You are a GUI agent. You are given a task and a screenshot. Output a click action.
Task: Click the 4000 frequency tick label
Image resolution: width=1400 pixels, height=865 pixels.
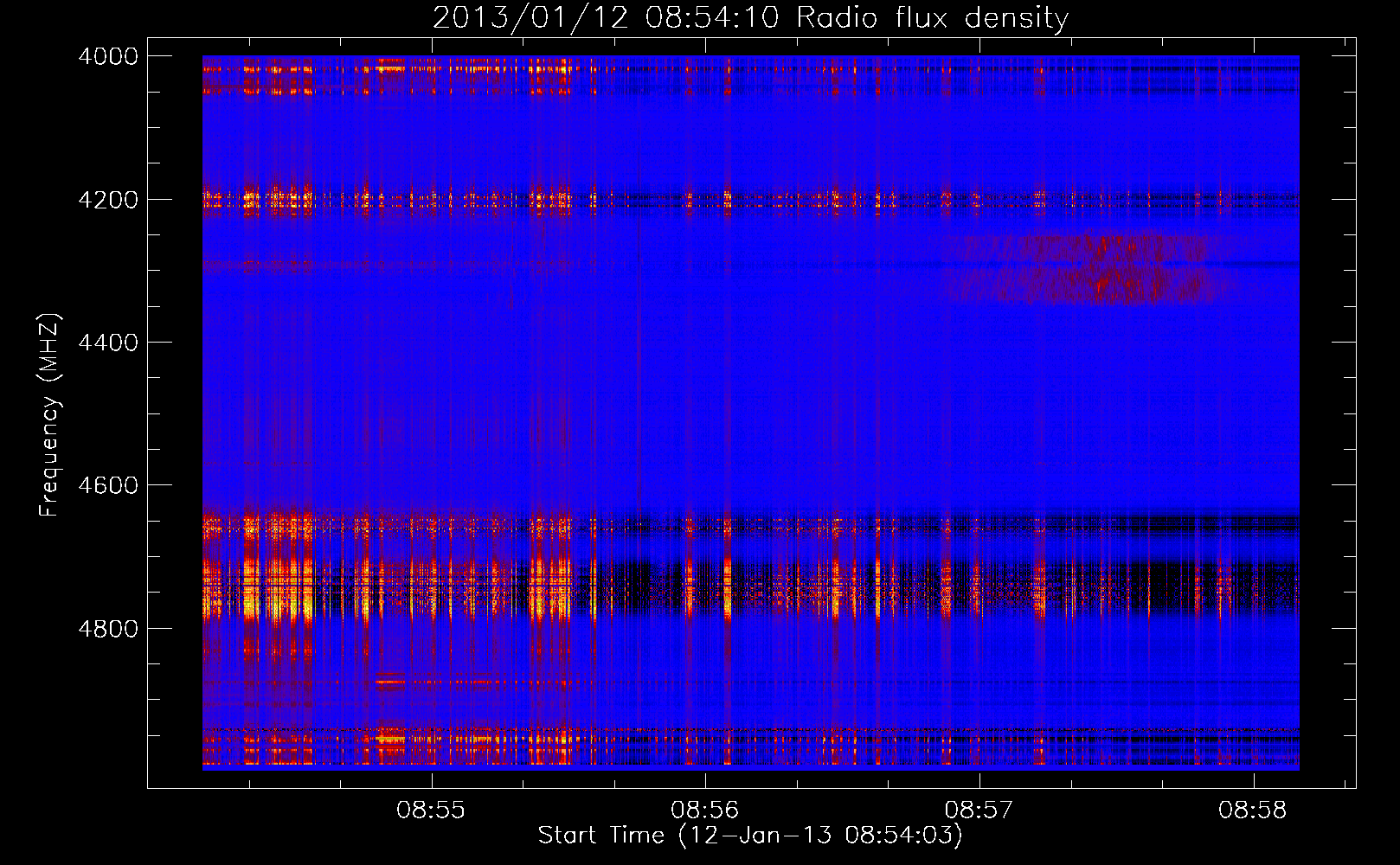pyautogui.click(x=108, y=56)
